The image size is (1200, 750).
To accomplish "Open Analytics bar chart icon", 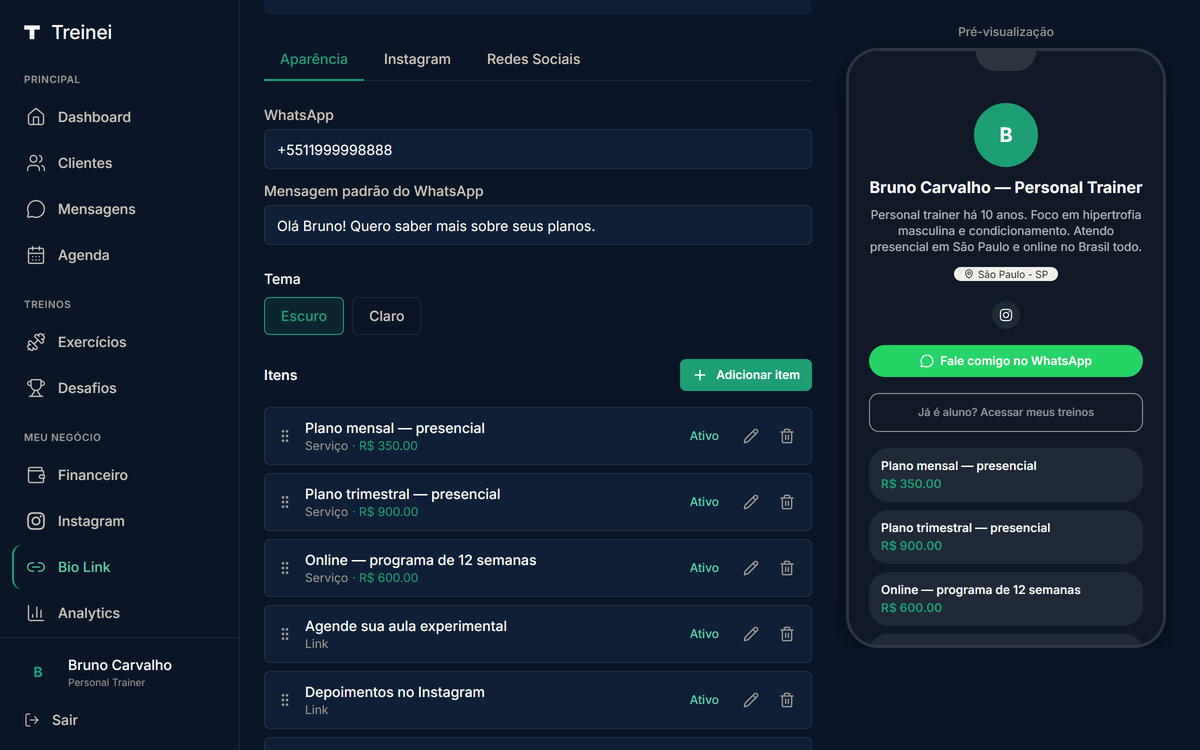I will click(x=36, y=613).
